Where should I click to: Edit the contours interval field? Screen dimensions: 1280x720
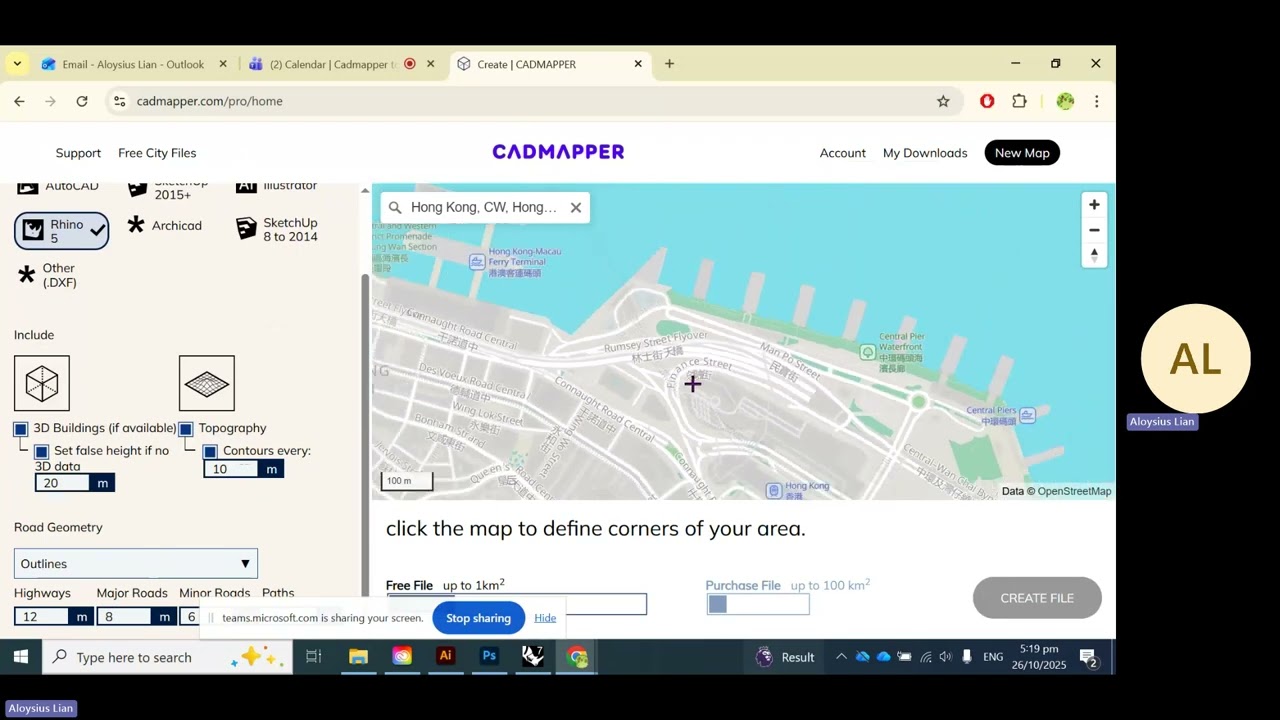[x=232, y=469]
